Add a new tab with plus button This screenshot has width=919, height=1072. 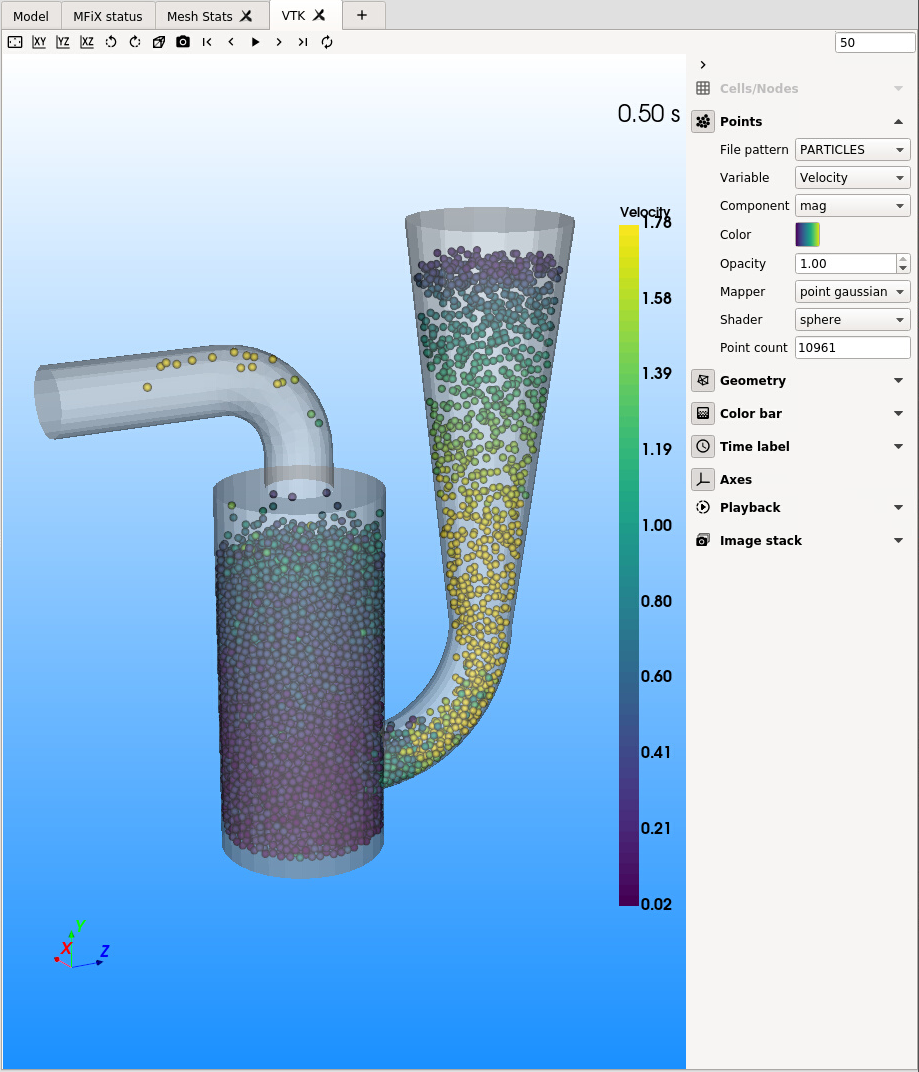click(362, 15)
